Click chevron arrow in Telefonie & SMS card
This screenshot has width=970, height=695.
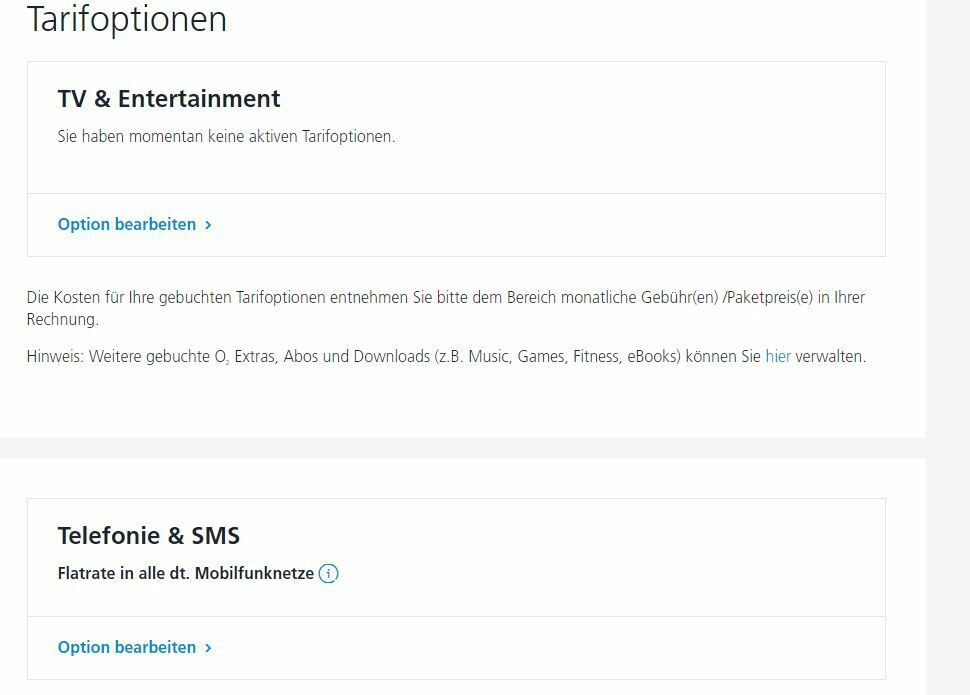[x=208, y=648]
